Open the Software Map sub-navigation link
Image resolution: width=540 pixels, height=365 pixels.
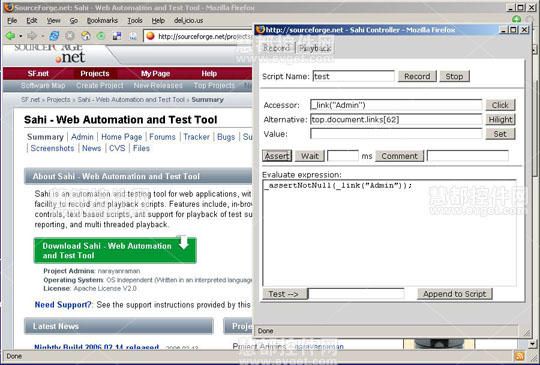43,86
